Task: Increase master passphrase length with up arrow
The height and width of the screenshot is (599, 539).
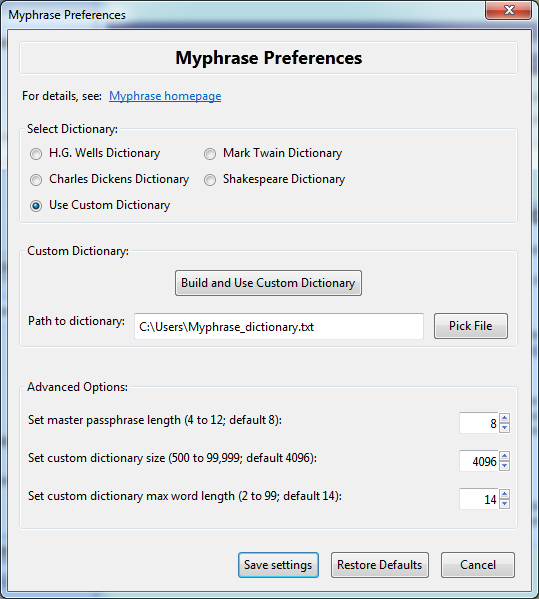Action: click(x=504, y=418)
